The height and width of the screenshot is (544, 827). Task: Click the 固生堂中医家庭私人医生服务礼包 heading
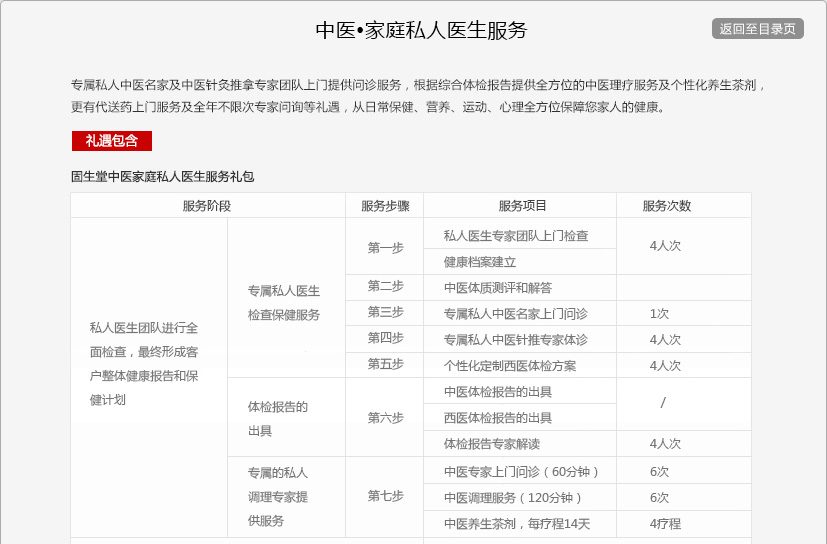[162, 177]
